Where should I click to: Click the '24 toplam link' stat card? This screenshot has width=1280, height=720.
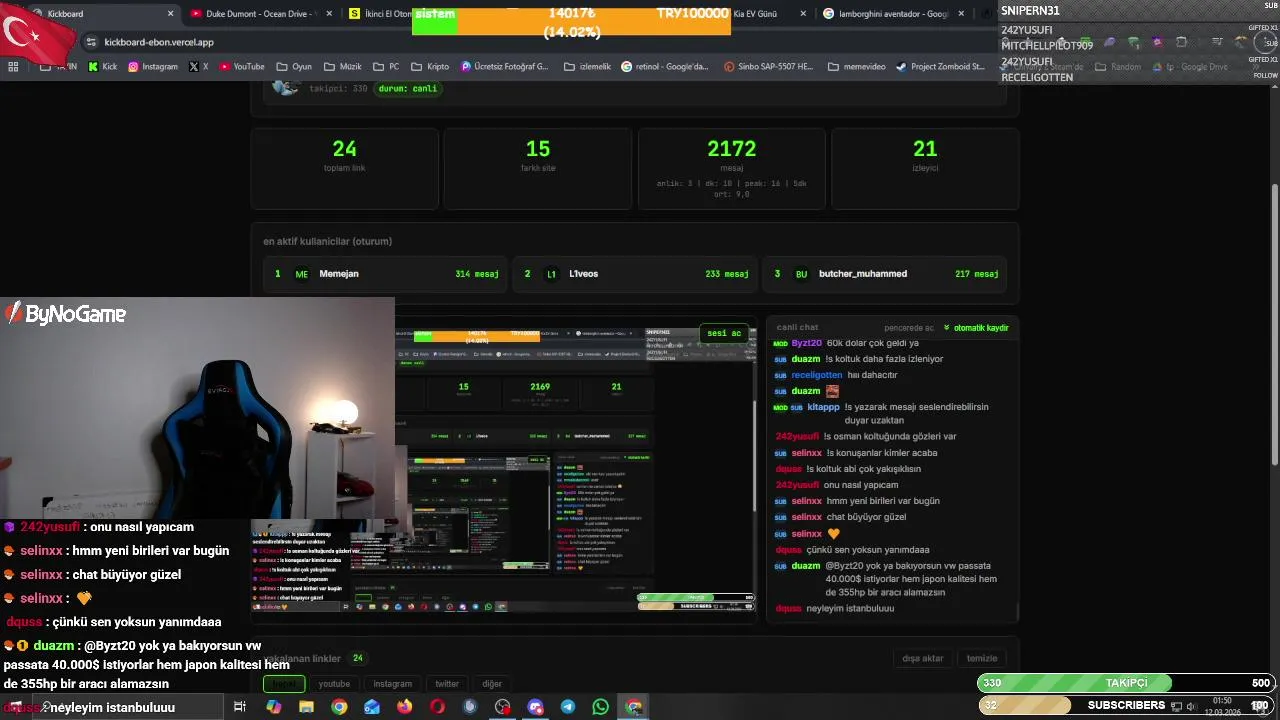[344, 169]
